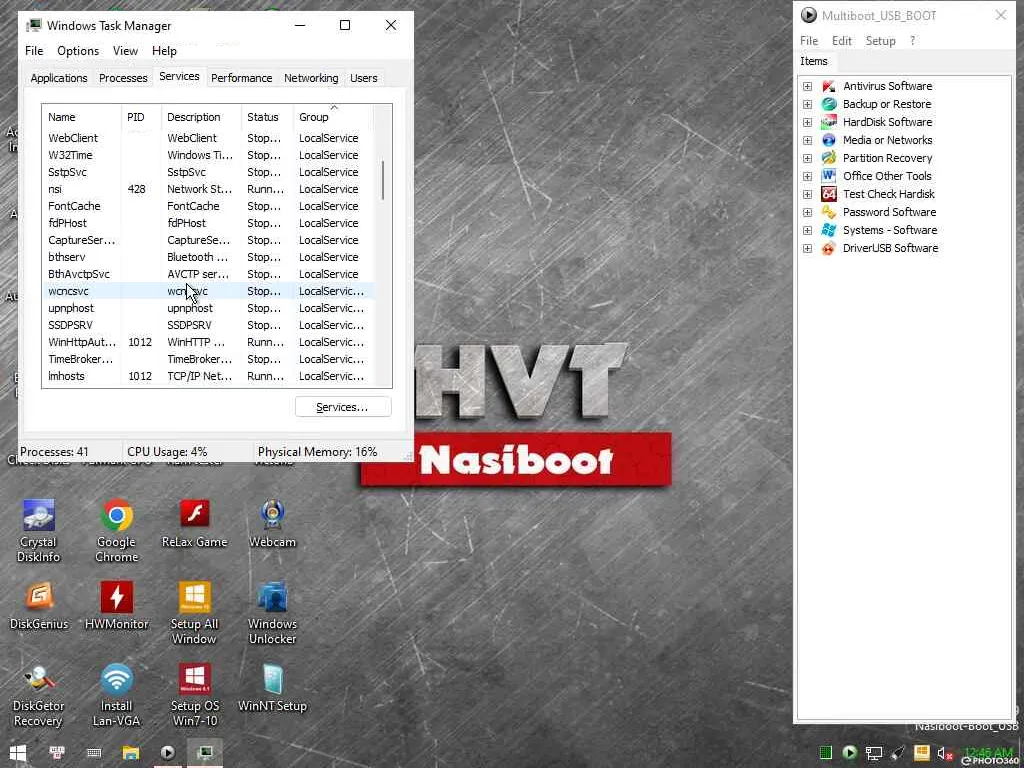Screen dimensions: 1024x768
Task: Sort services by Group column header
Action: pos(333,117)
